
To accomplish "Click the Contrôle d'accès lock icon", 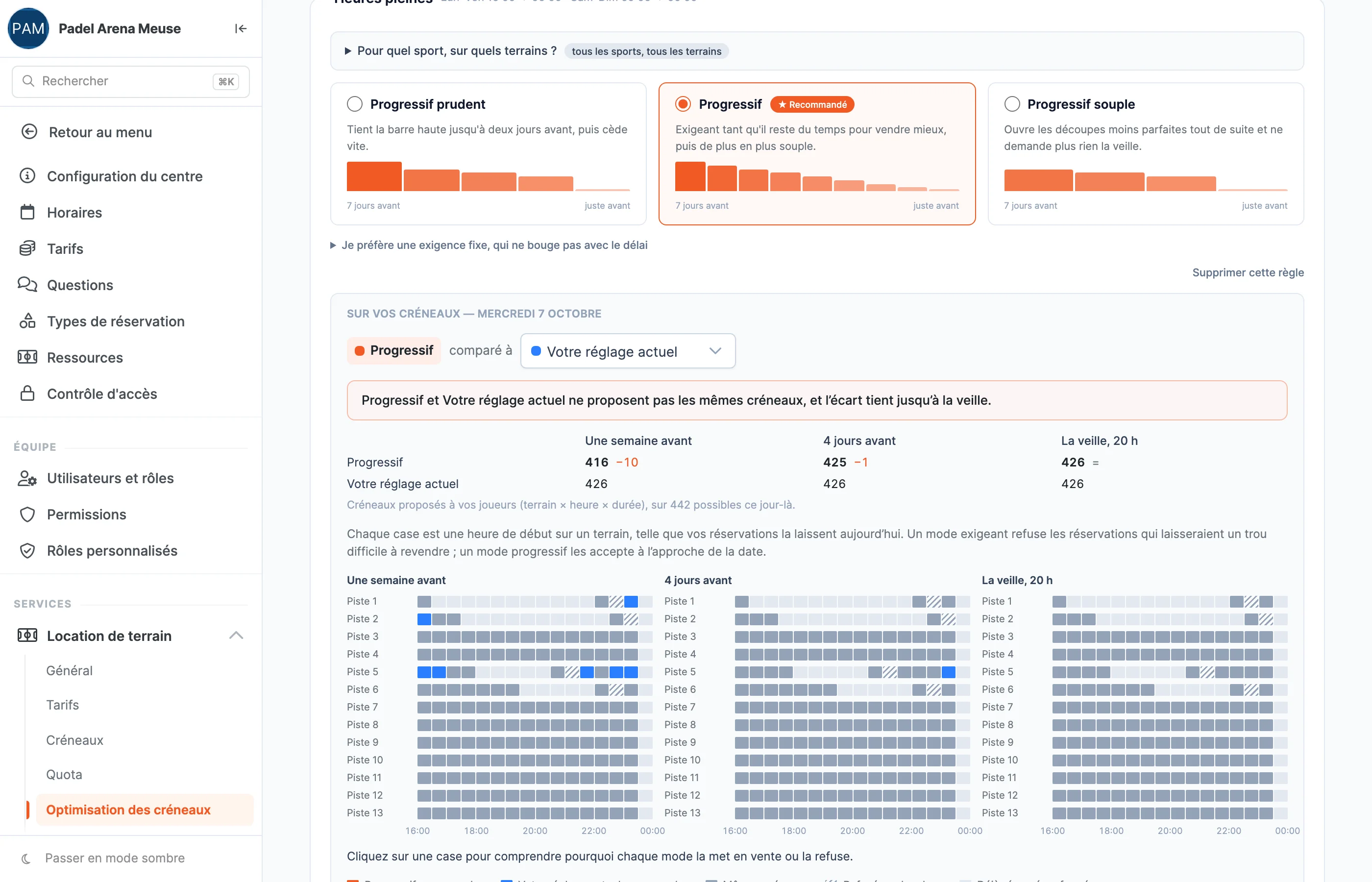I will point(27,393).
